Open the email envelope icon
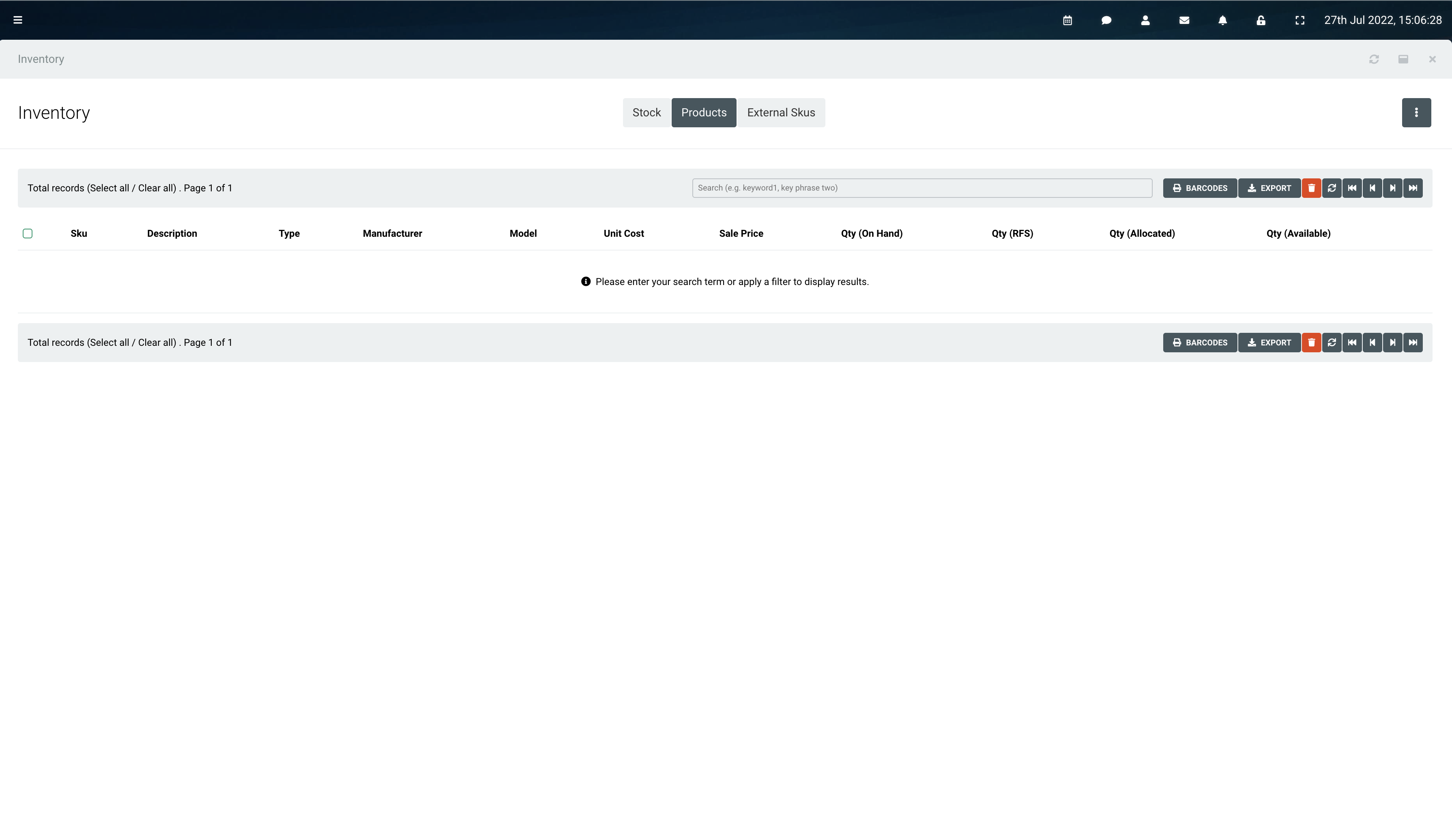The height and width of the screenshot is (840, 1452). [1184, 19]
